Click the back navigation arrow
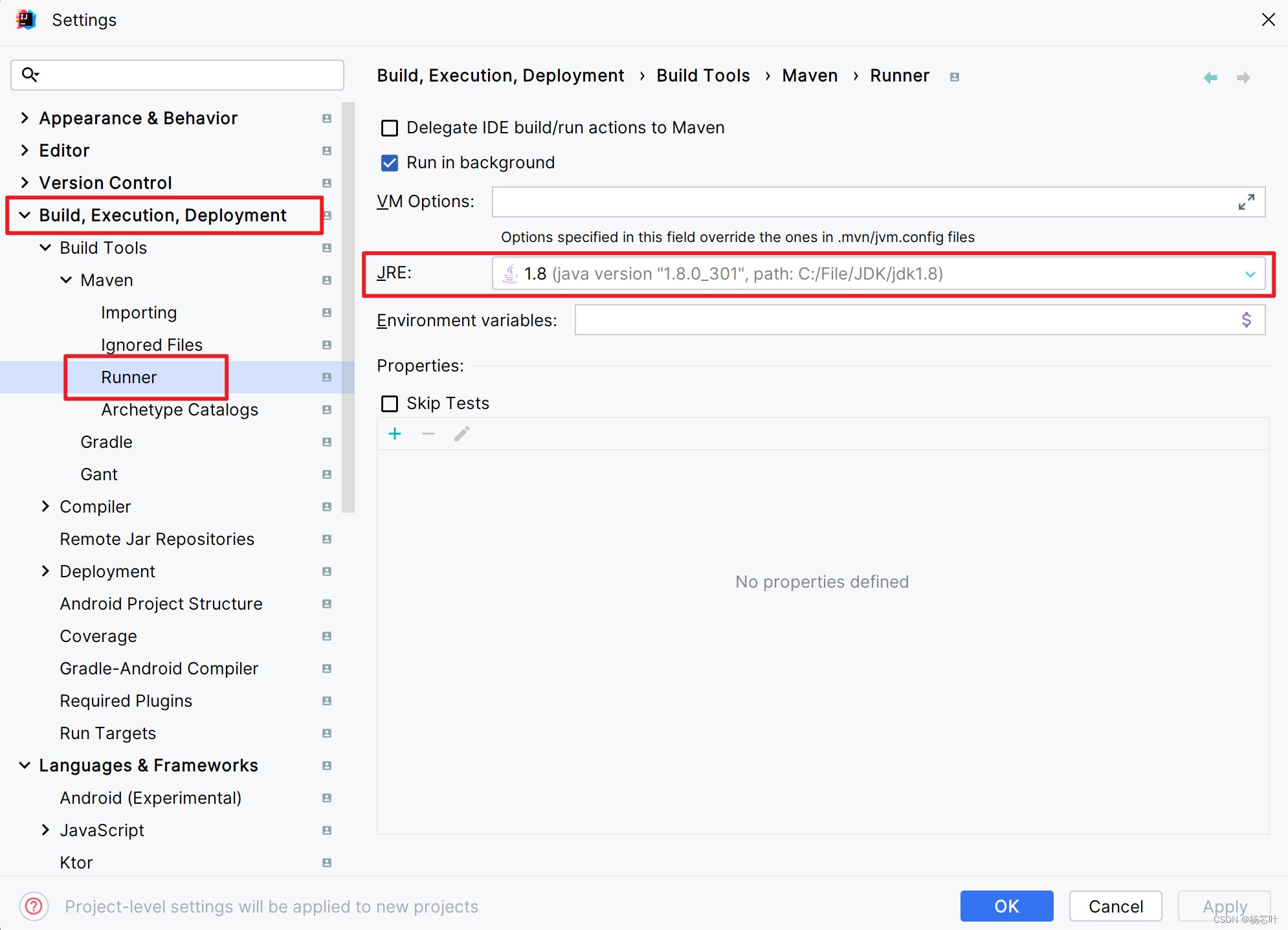The width and height of the screenshot is (1288, 930). coord(1210,78)
